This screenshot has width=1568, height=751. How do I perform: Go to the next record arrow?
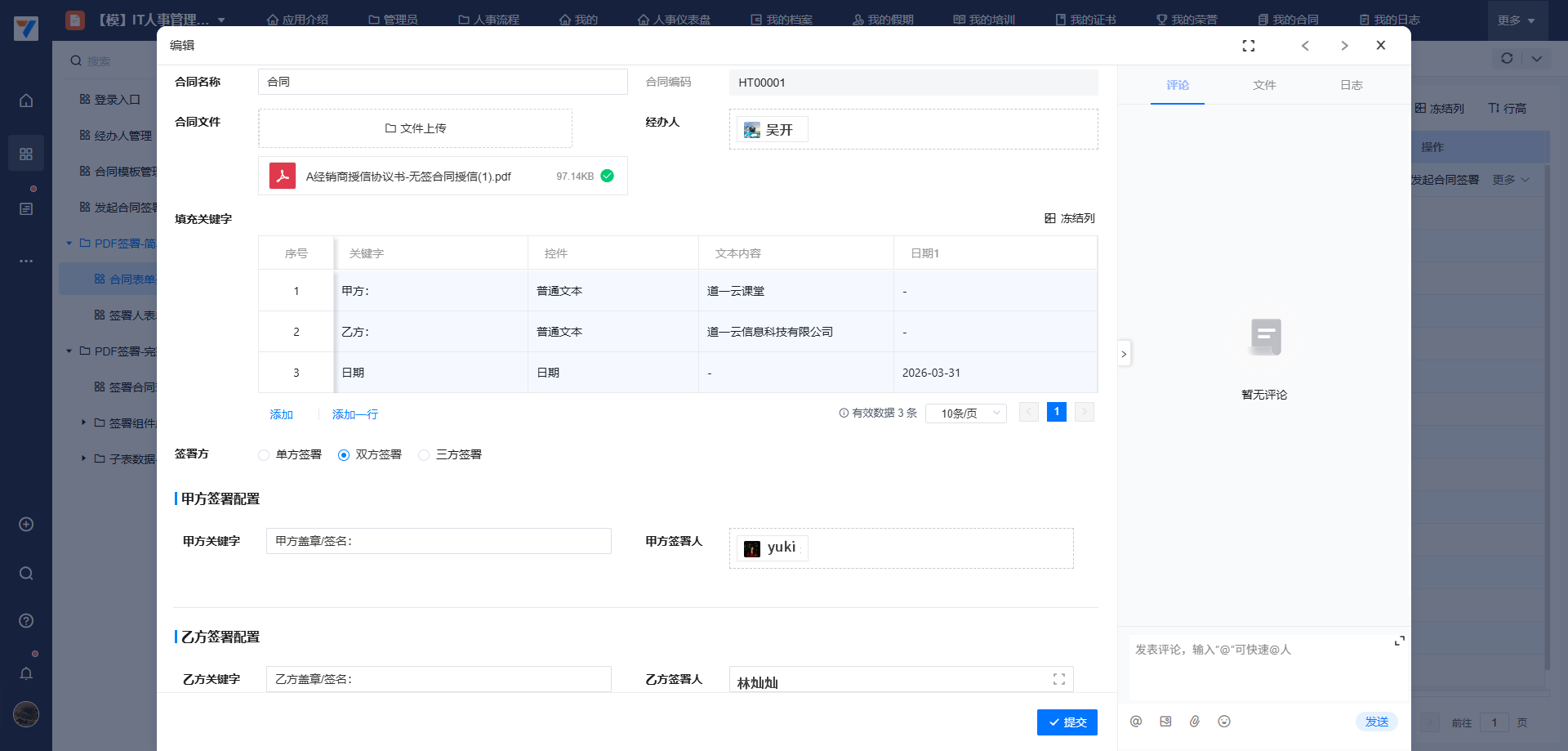[x=1343, y=46]
